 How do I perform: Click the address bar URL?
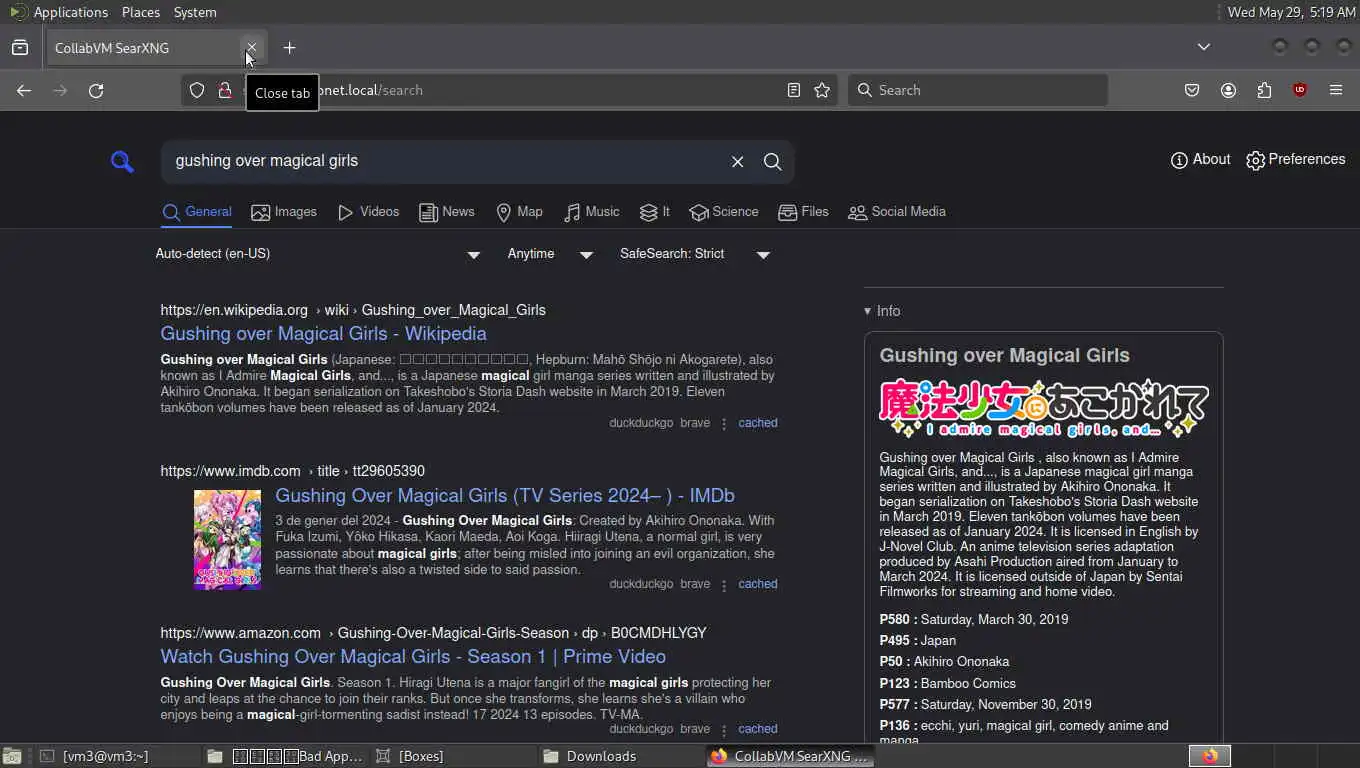click(x=510, y=90)
